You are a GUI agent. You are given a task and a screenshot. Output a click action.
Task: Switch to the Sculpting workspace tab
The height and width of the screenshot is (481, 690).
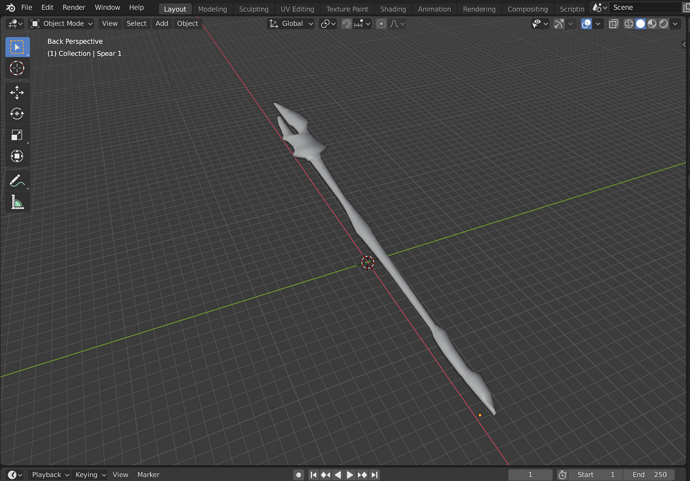(253, 9)
